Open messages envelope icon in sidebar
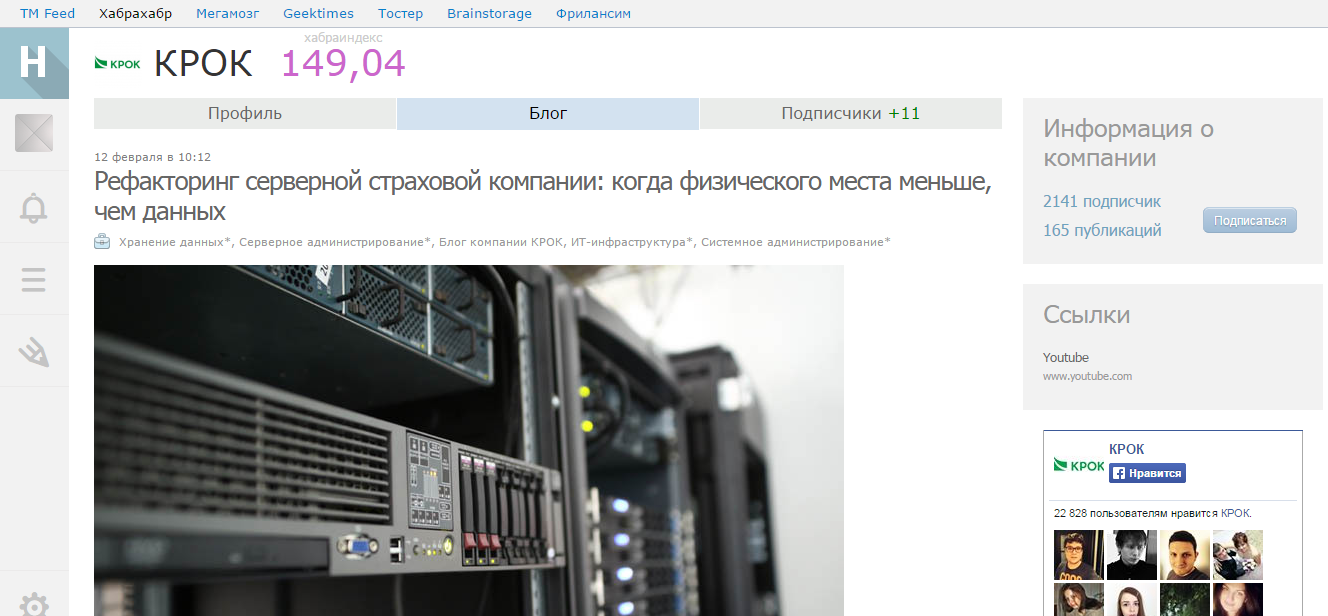The height and width of the screenshot is (616, 1328). [x=34, y=134]
